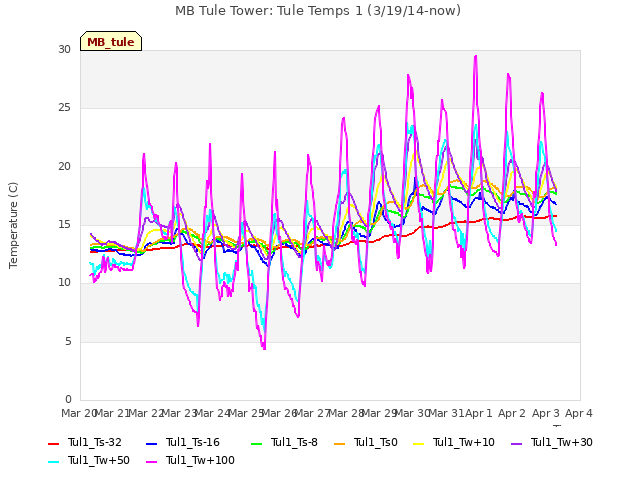Select the Tul1_Ts-8 legend label
This screenshot has height=480, width=640.
point(294,442)
